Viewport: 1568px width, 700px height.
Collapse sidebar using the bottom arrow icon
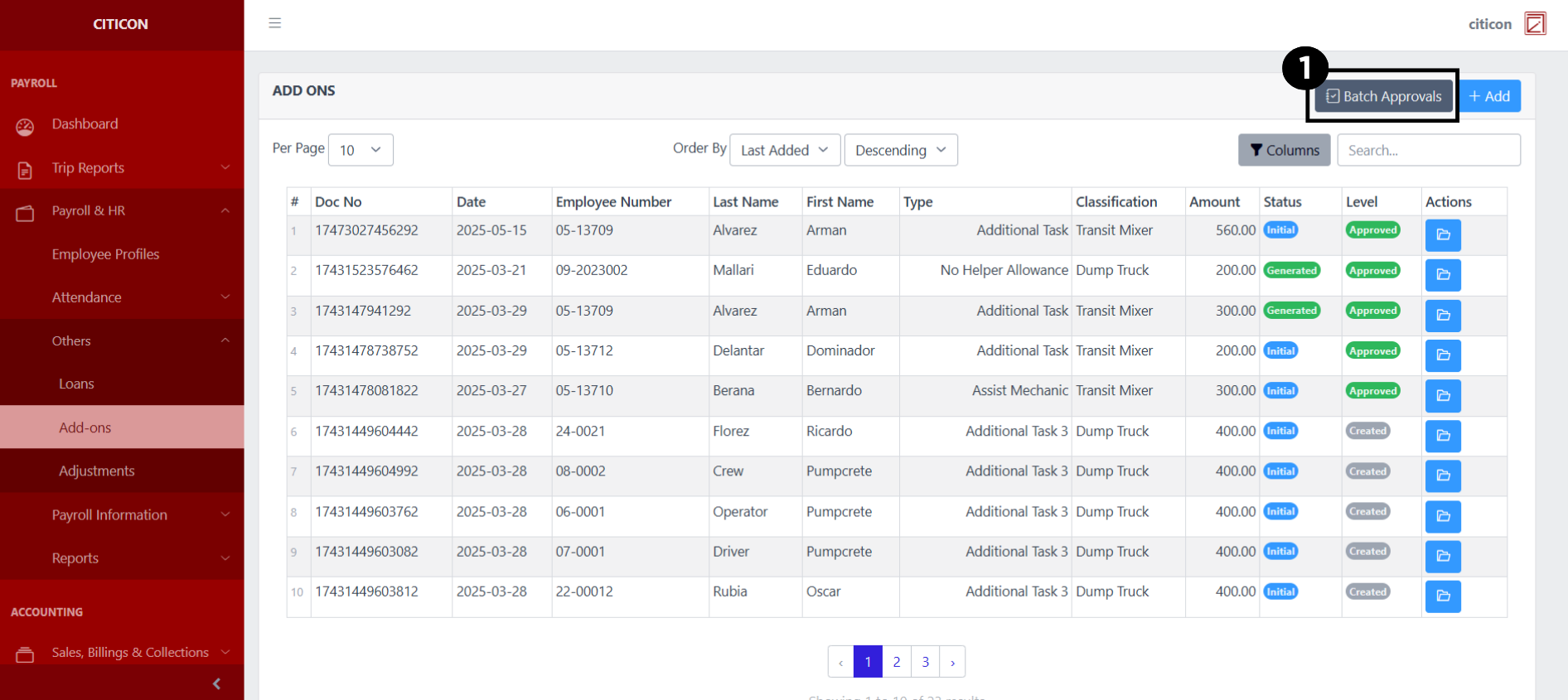pyautogui.click(x=216, y=683)
